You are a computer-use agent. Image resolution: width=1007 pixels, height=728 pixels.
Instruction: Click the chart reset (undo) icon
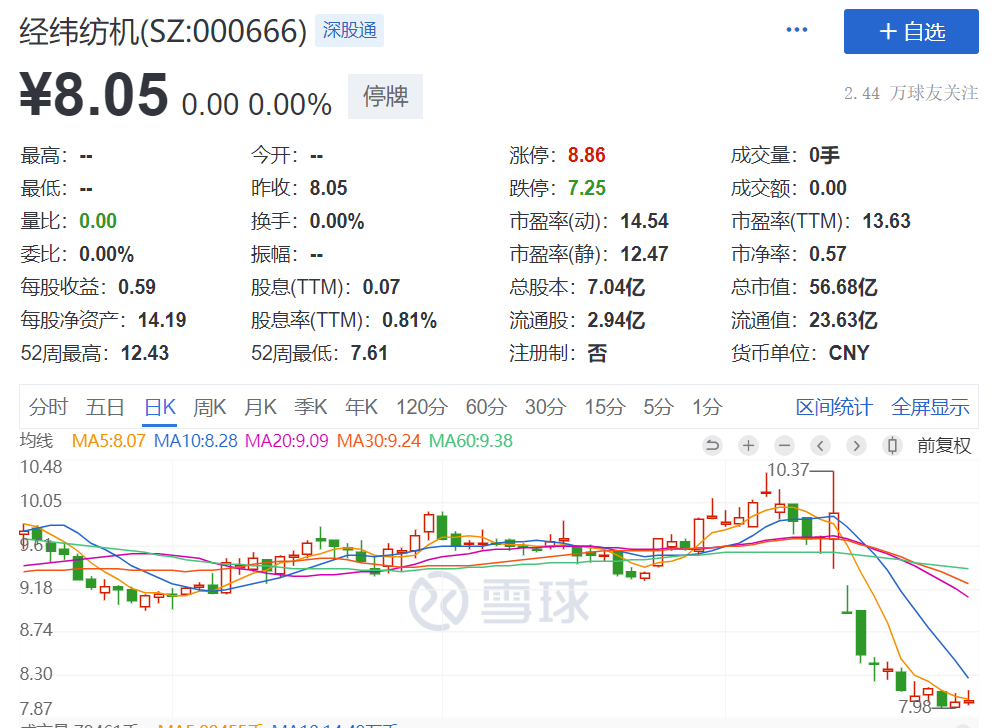click(x=712, y=446)
